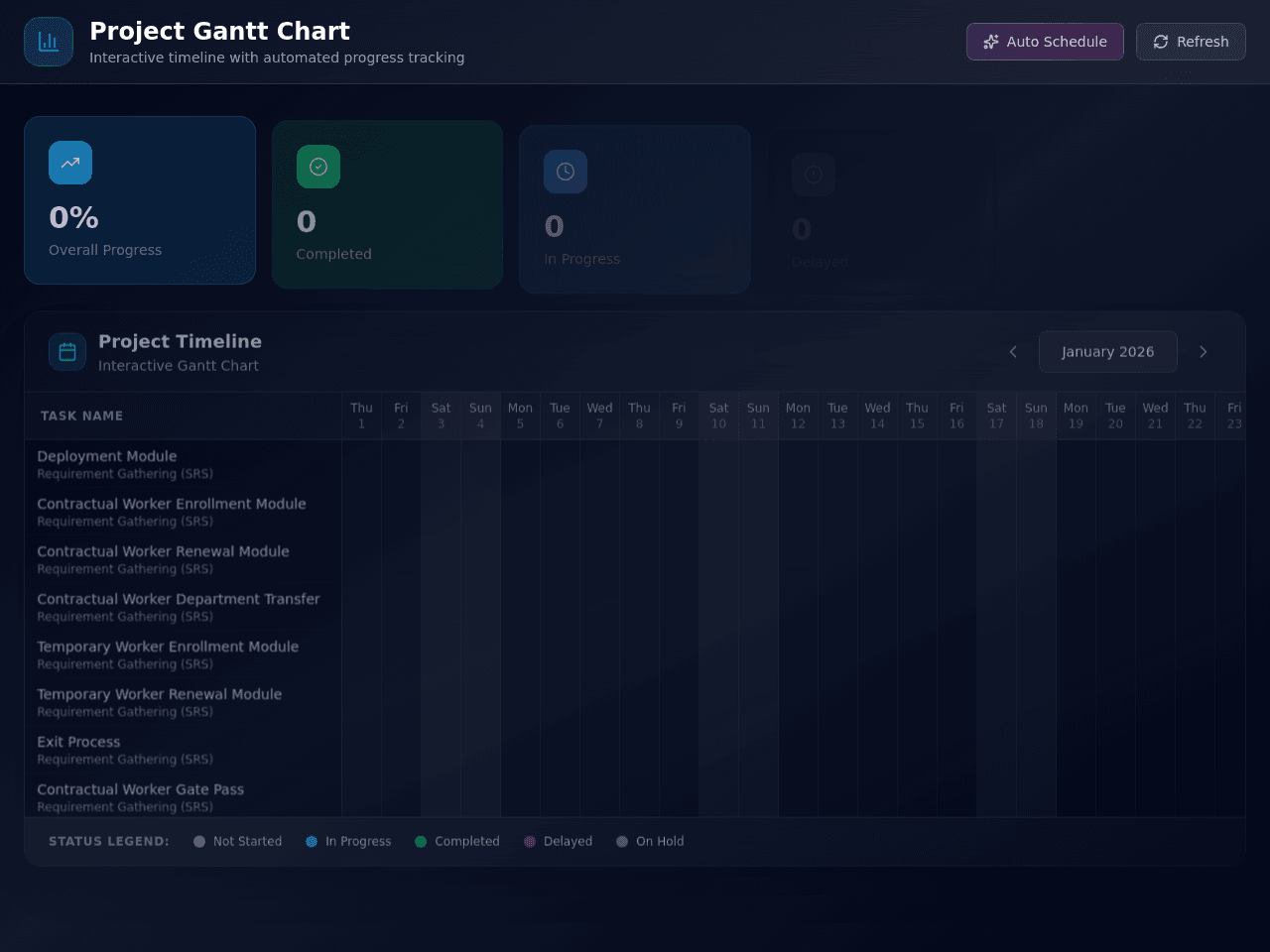Select Contractual Worker Enrollment Module task

pyautogui.click(x=183, y=512)
